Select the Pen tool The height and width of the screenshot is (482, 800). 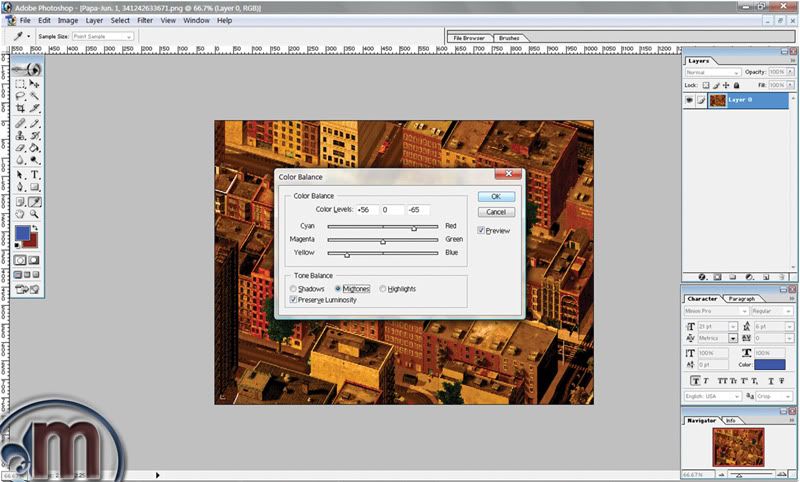pyautogui.click(x=20, y=187)
